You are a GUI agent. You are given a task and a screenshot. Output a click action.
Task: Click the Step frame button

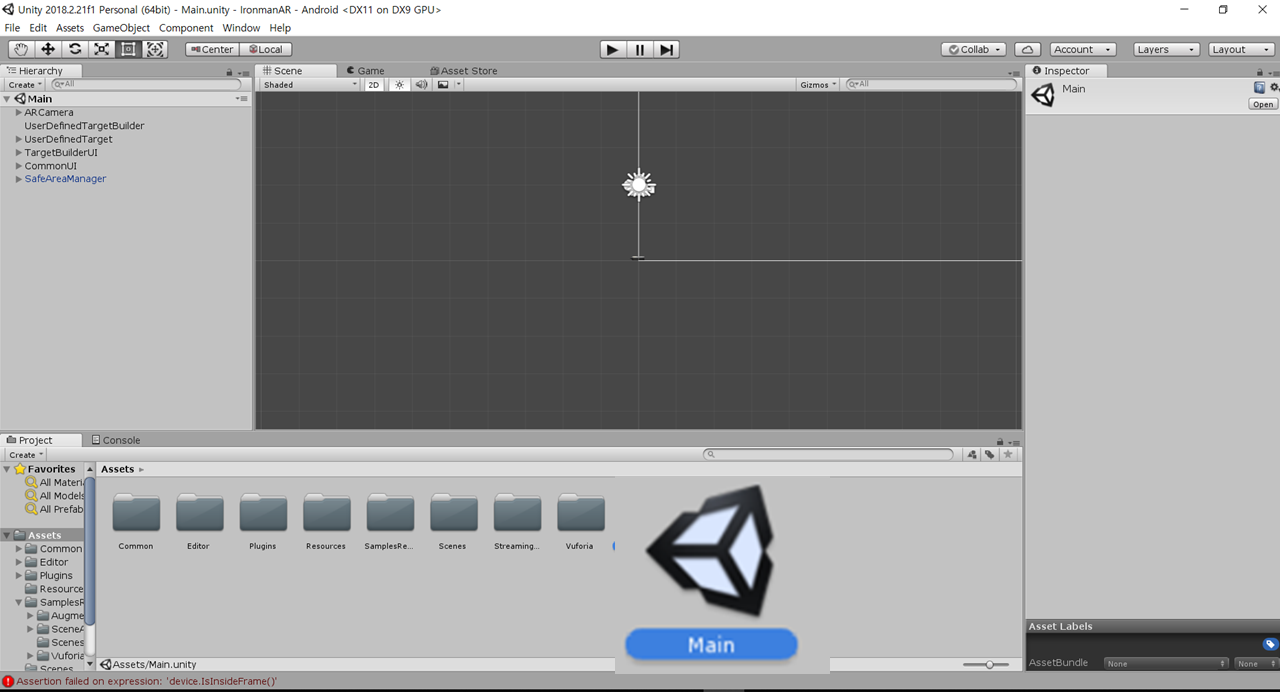click(x=667, y=49)
